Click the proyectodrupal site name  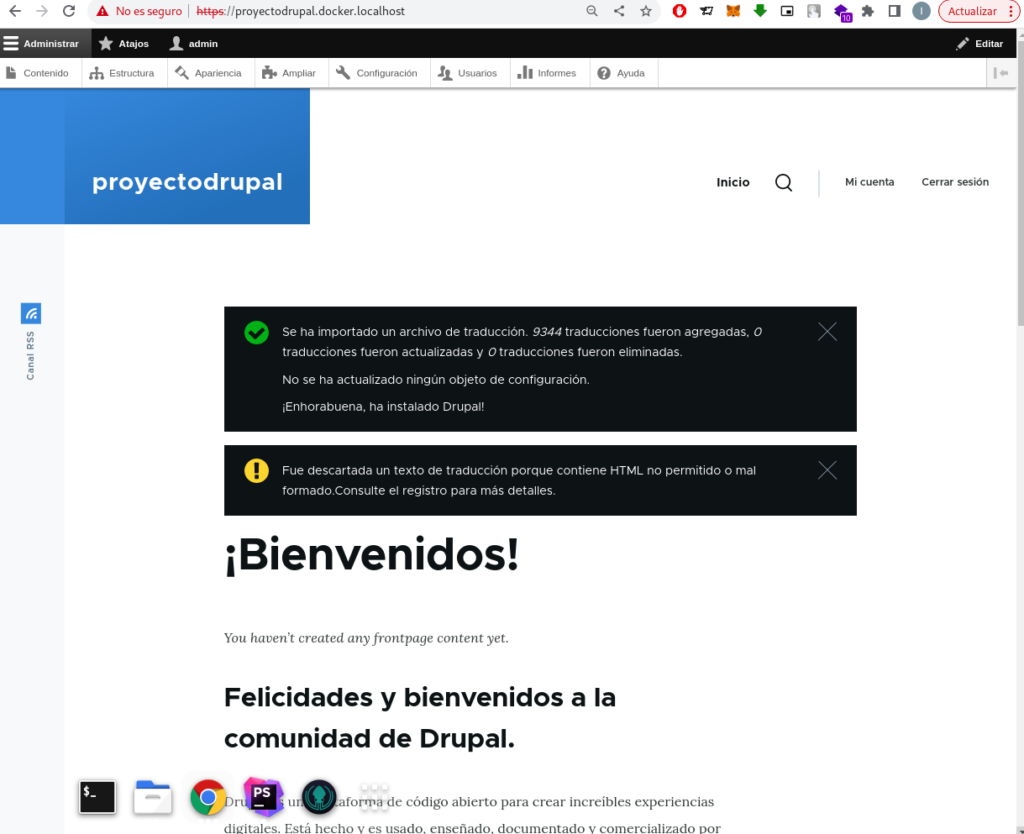187,182
